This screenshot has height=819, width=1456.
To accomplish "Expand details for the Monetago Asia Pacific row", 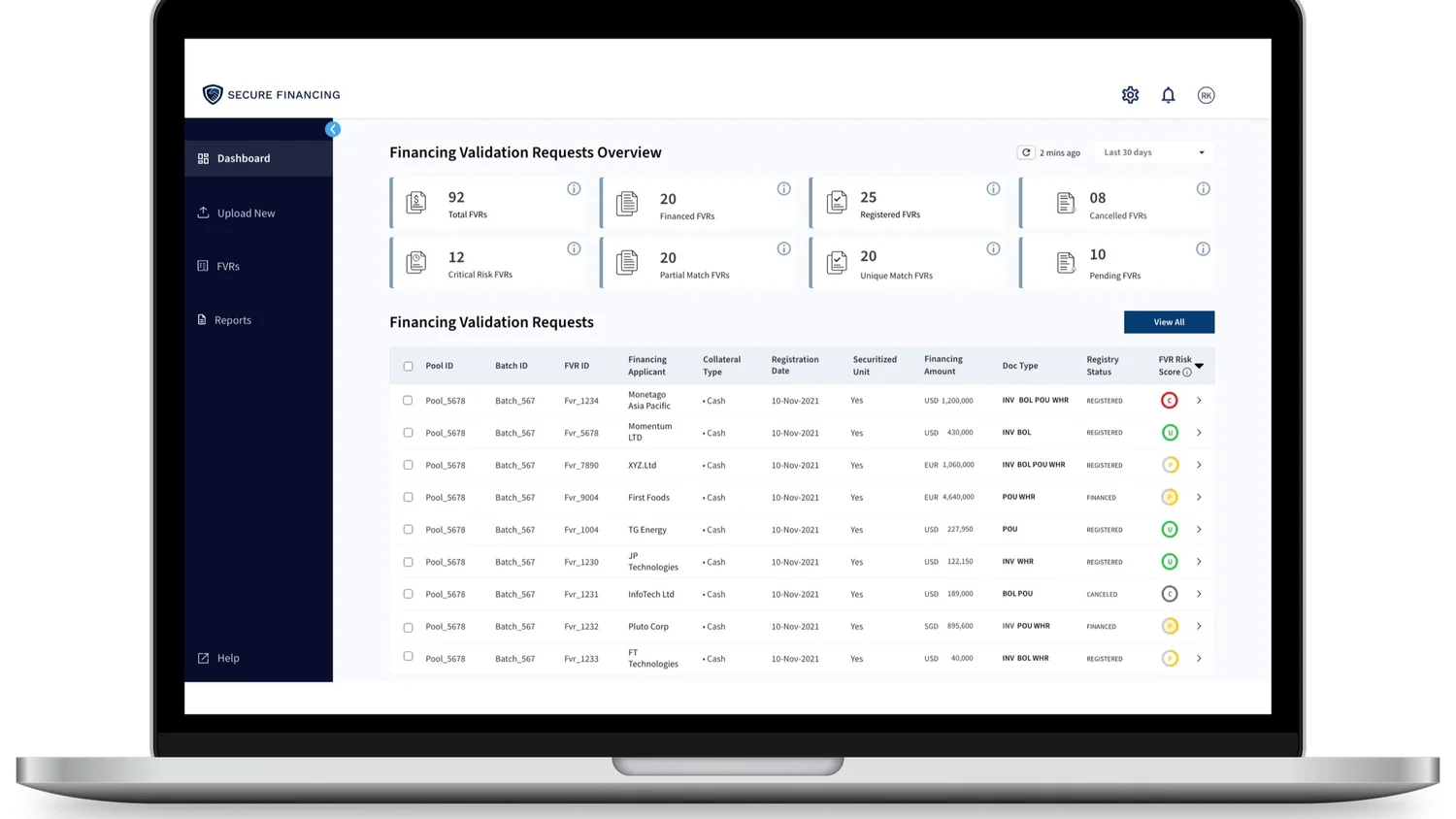I will (x=1199, y=400).
